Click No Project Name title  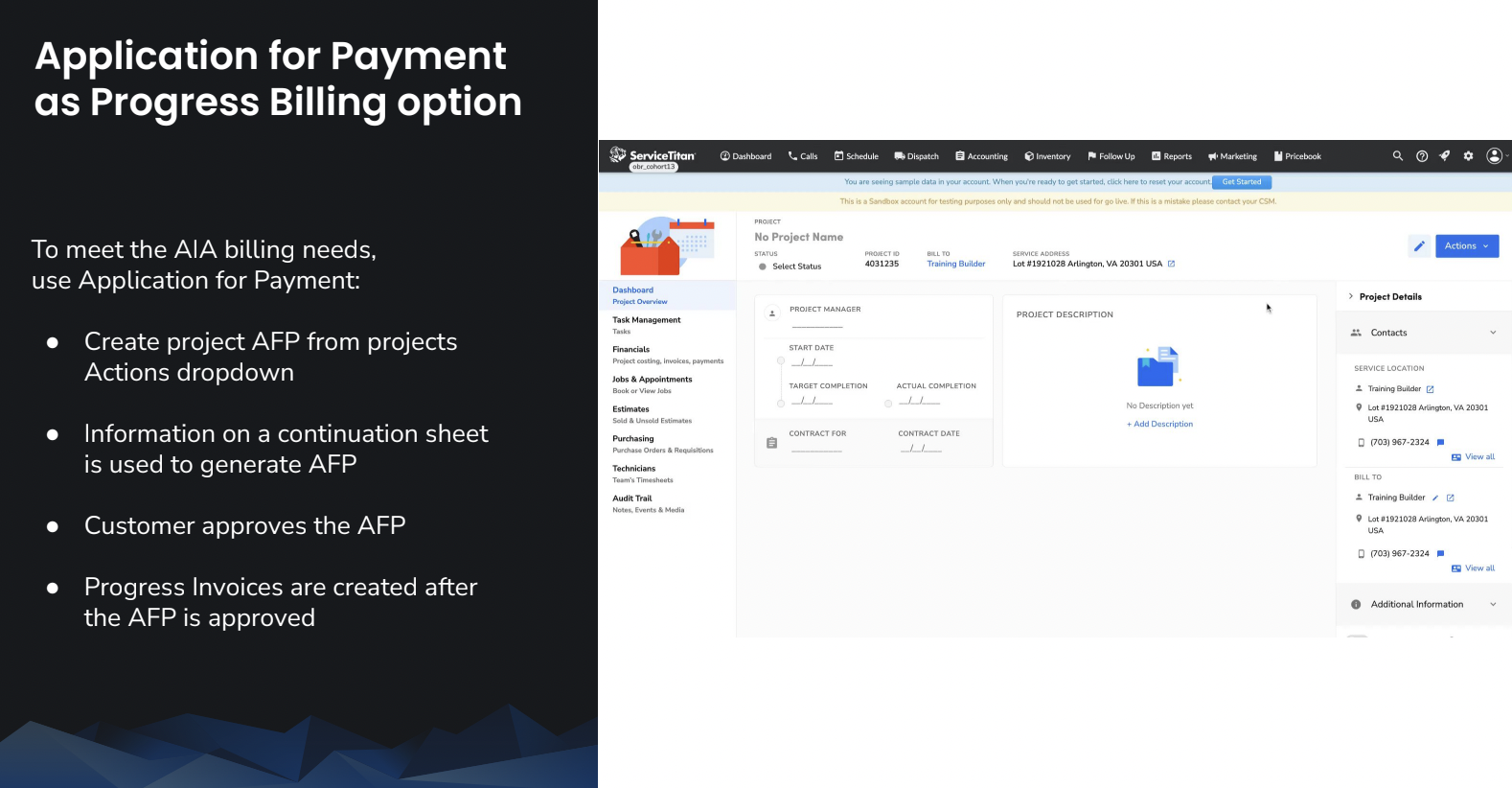[x=798, y=237]
